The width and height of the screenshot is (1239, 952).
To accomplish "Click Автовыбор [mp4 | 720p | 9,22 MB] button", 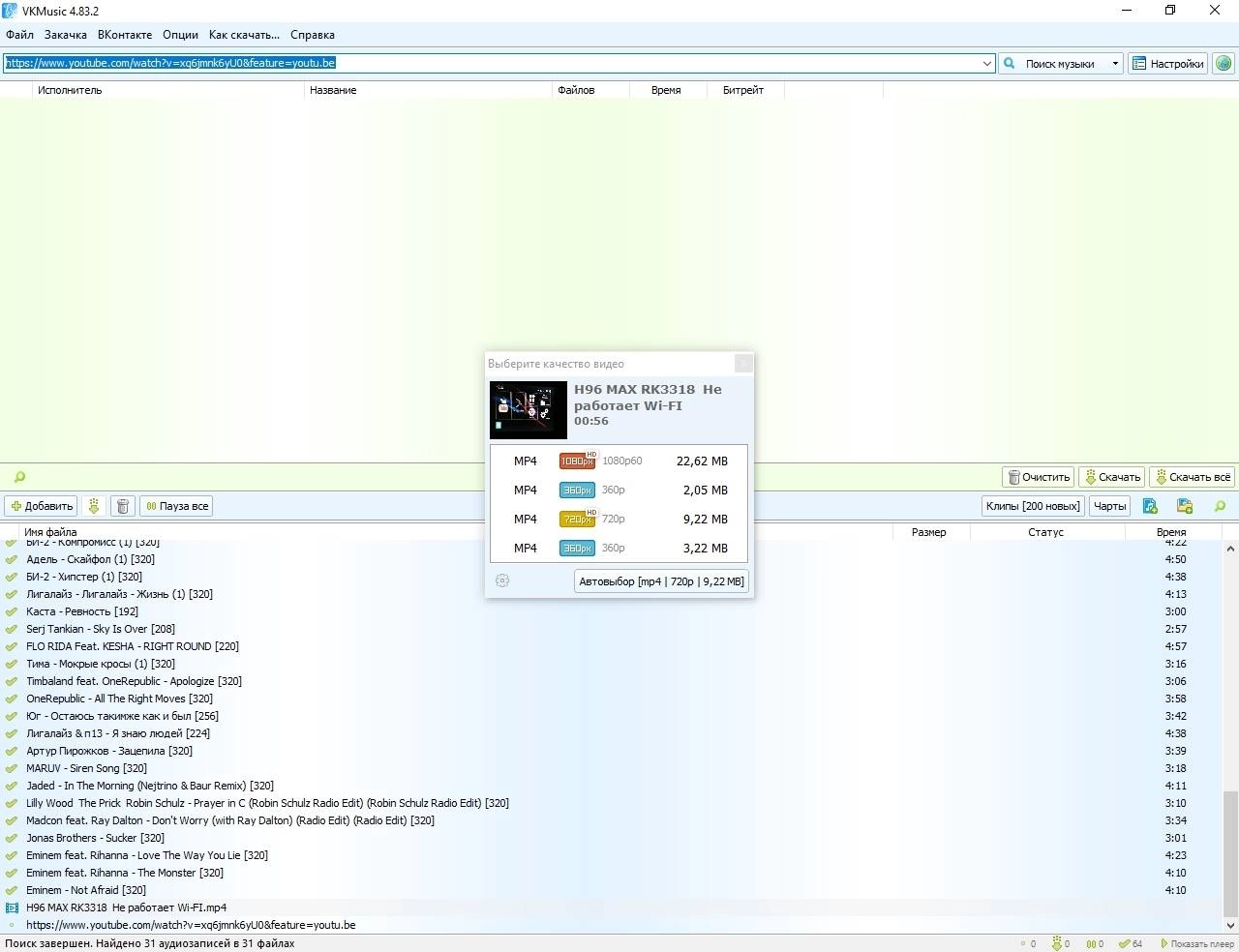I will click(x=661, y=581).
